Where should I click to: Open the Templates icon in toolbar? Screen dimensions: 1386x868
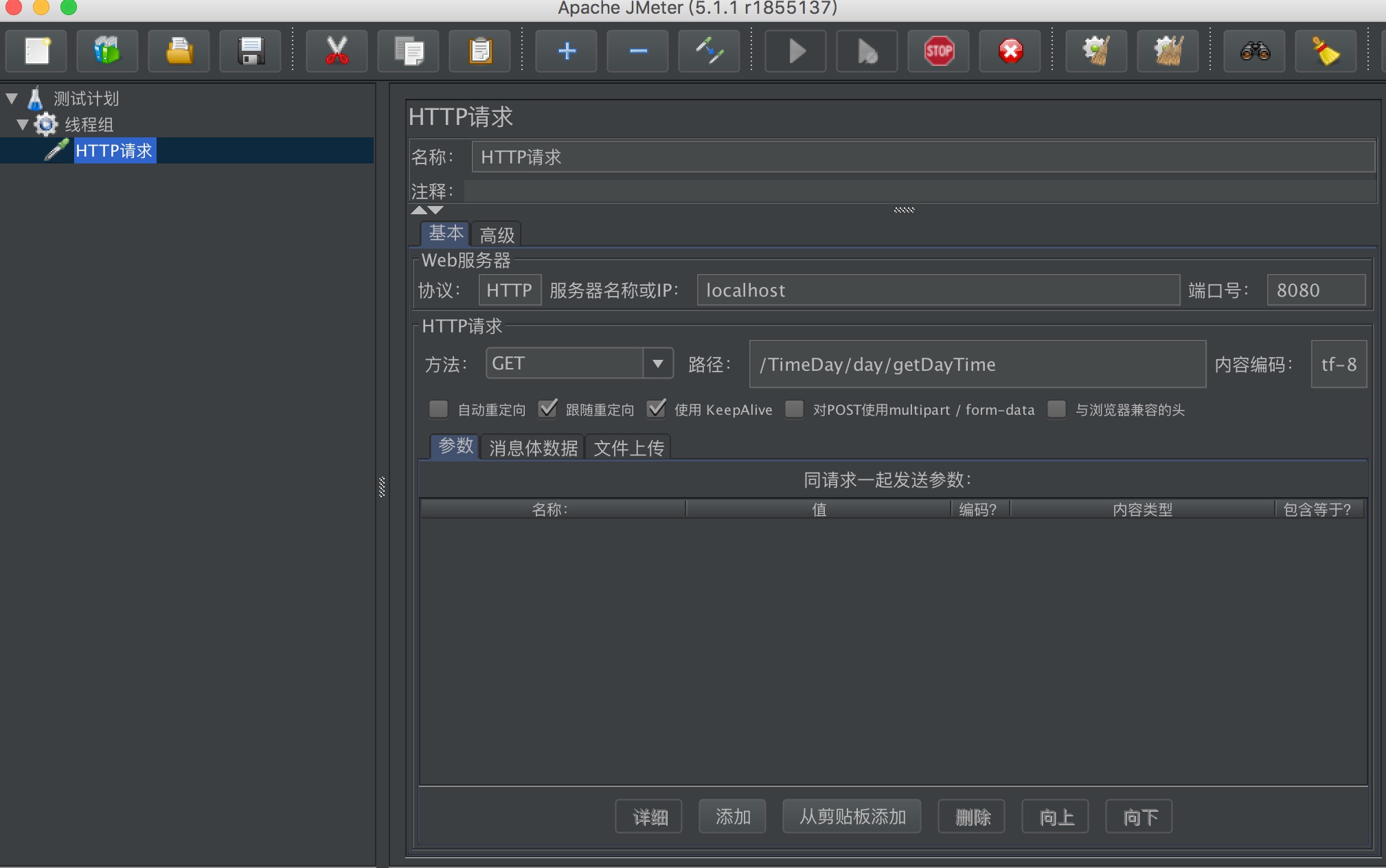point(107,52)
